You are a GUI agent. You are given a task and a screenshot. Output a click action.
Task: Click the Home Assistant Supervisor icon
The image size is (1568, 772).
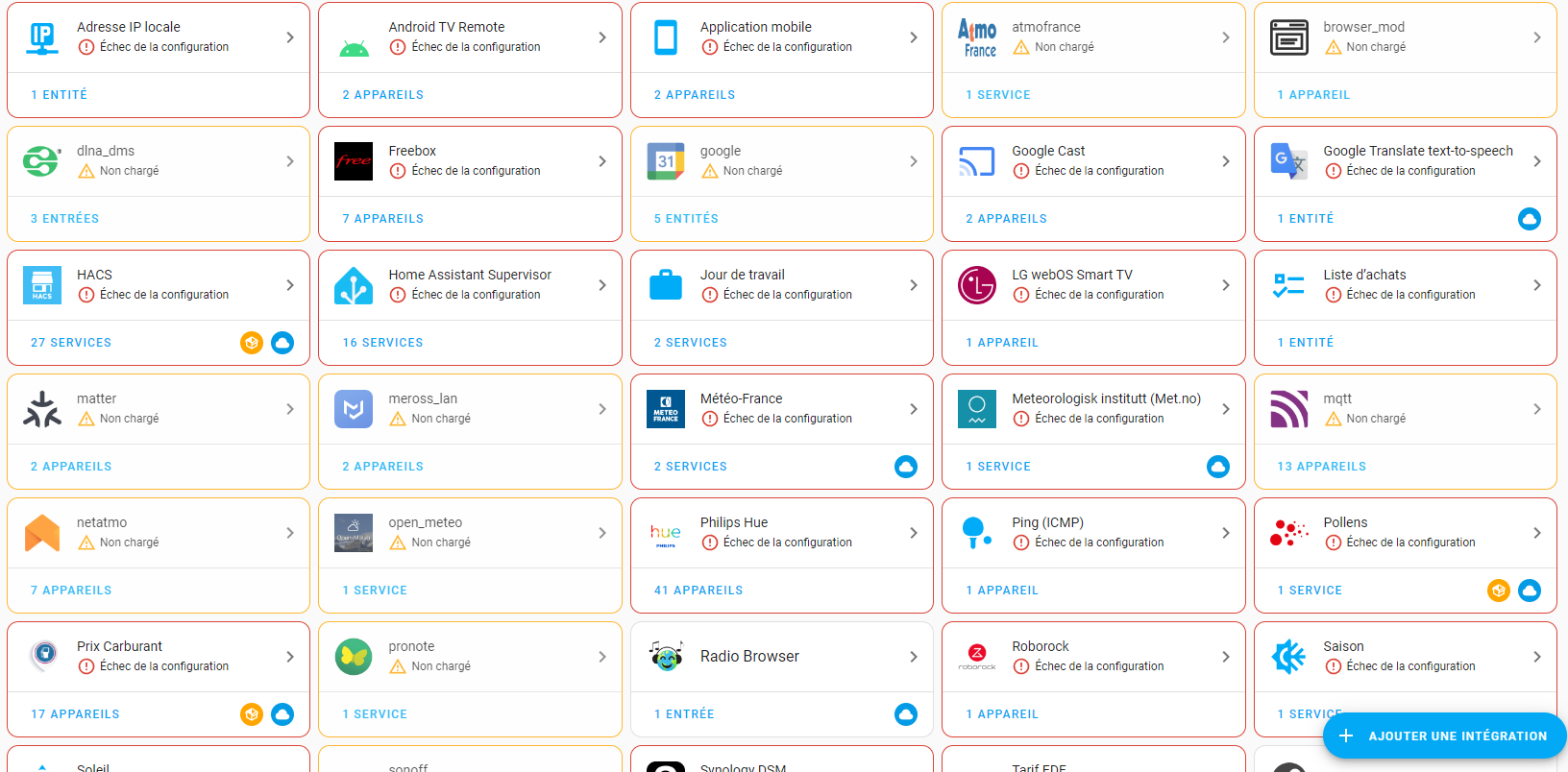point(354,285)
